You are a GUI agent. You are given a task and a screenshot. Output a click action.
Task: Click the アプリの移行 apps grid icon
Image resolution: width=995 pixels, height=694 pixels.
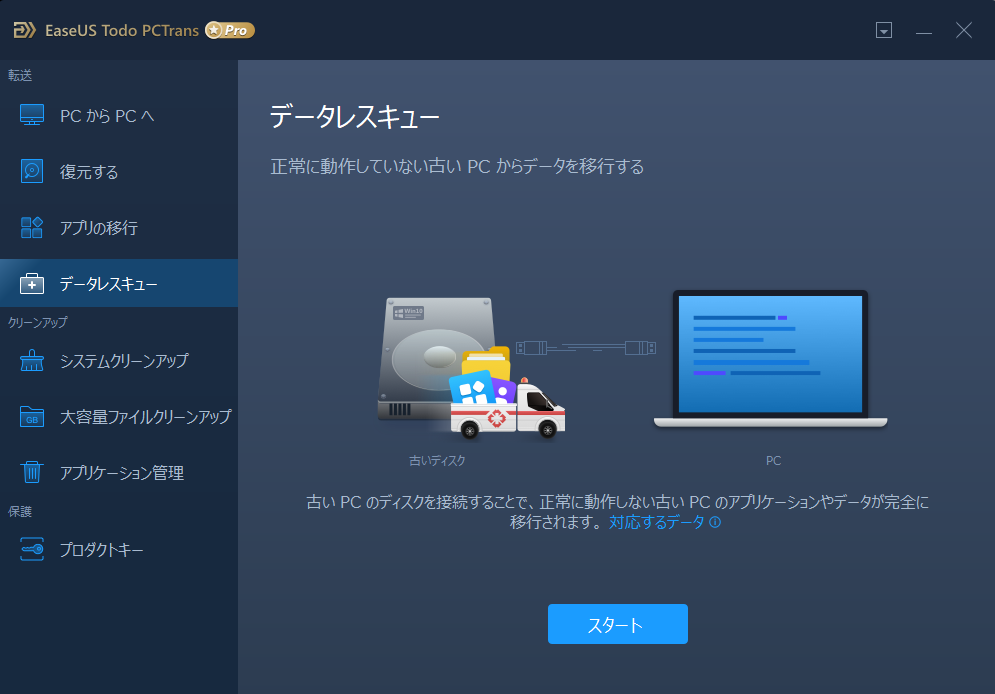(x=32, y=227)
